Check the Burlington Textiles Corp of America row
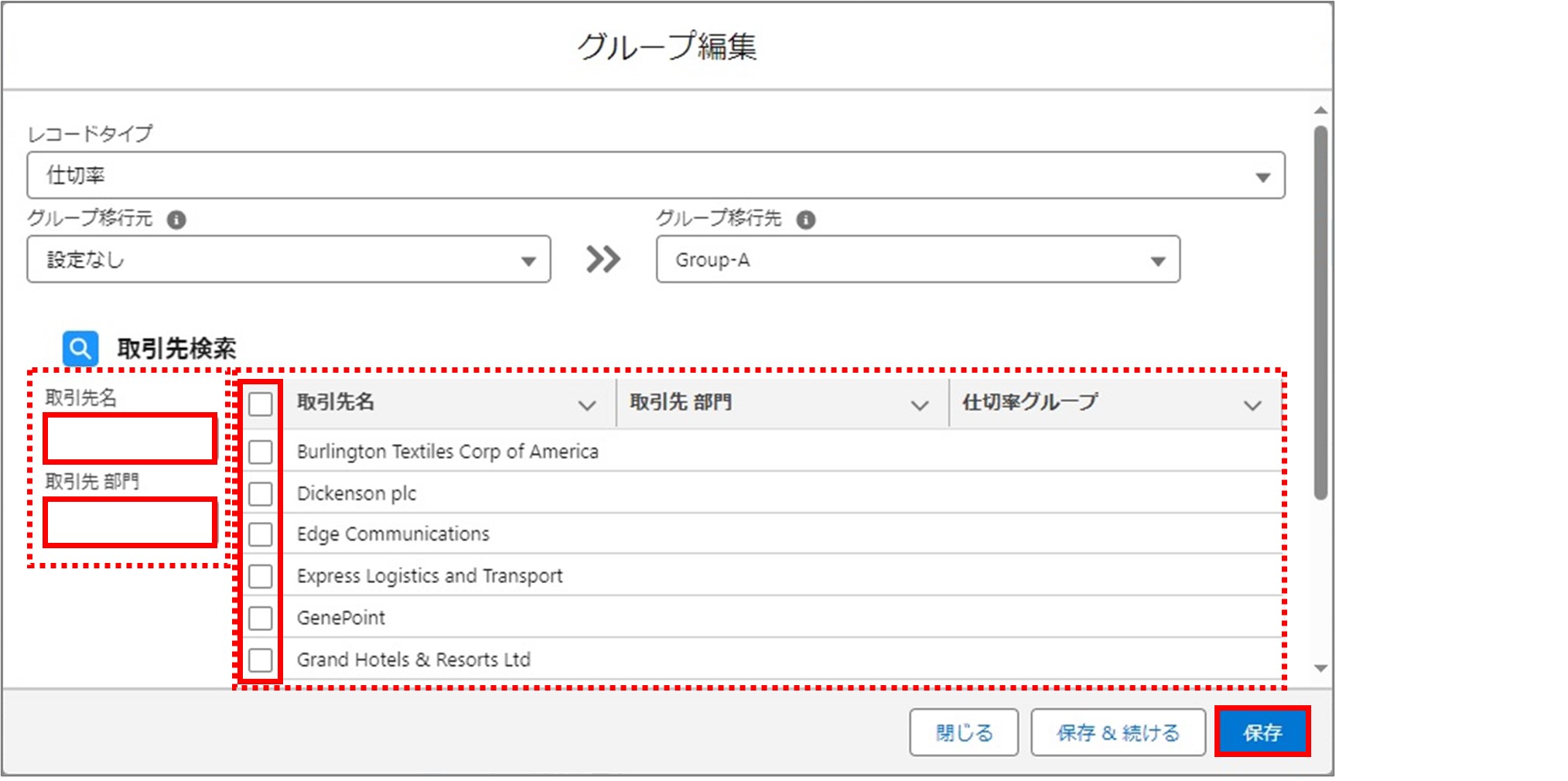The width and height of the screenshot is (1568, 781). pos(261,452)
